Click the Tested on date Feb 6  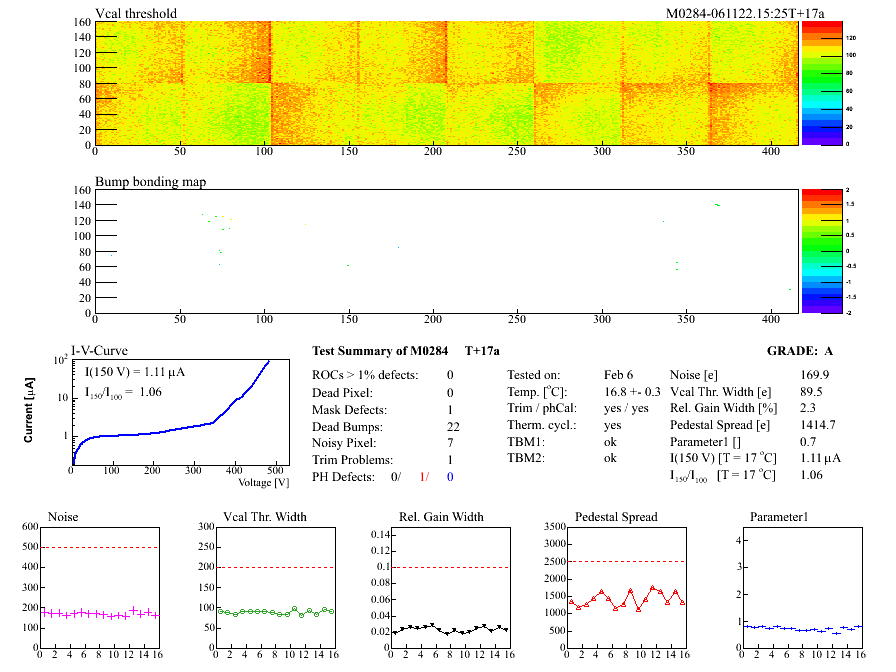pyautogui.click(x=618, y=375)
